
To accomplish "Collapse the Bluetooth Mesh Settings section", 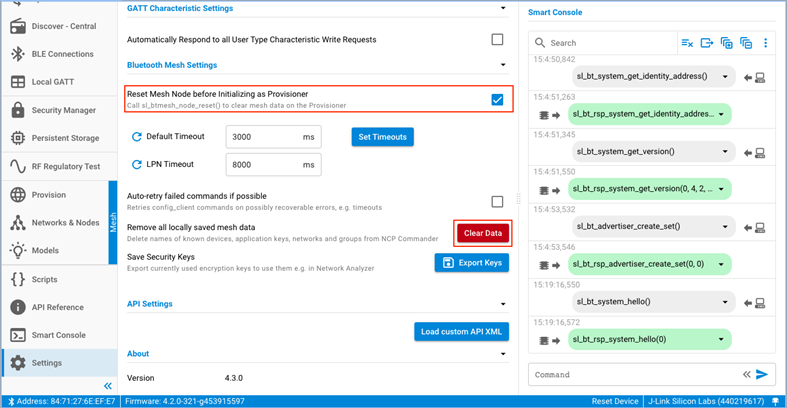I will tap(503, 65).
